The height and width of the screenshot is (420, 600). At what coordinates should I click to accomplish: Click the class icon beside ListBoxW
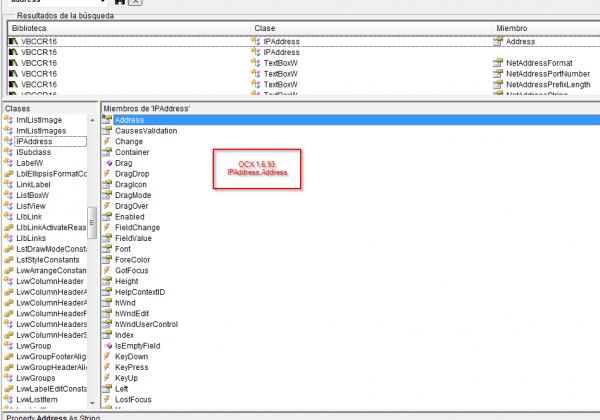pos(8,195)
